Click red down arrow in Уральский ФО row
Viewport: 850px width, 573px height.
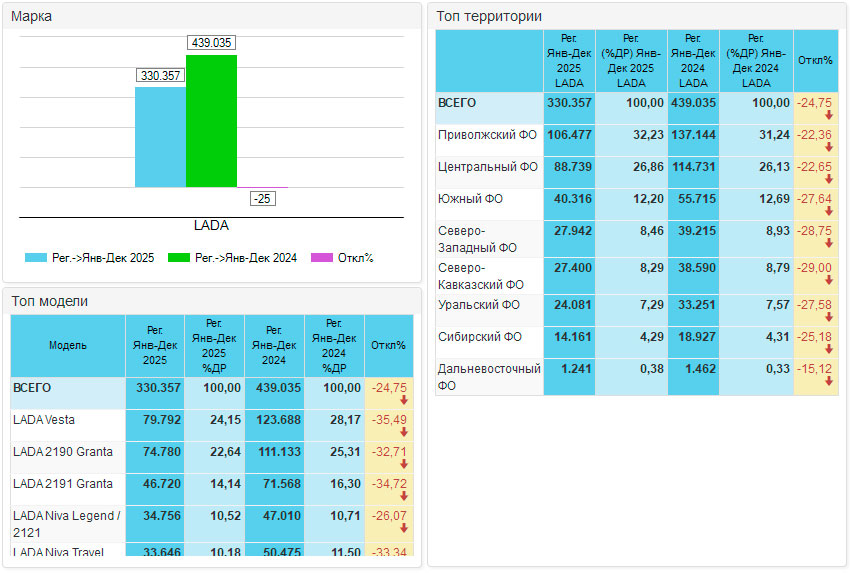pyautogui.click(x=828, y=318)
